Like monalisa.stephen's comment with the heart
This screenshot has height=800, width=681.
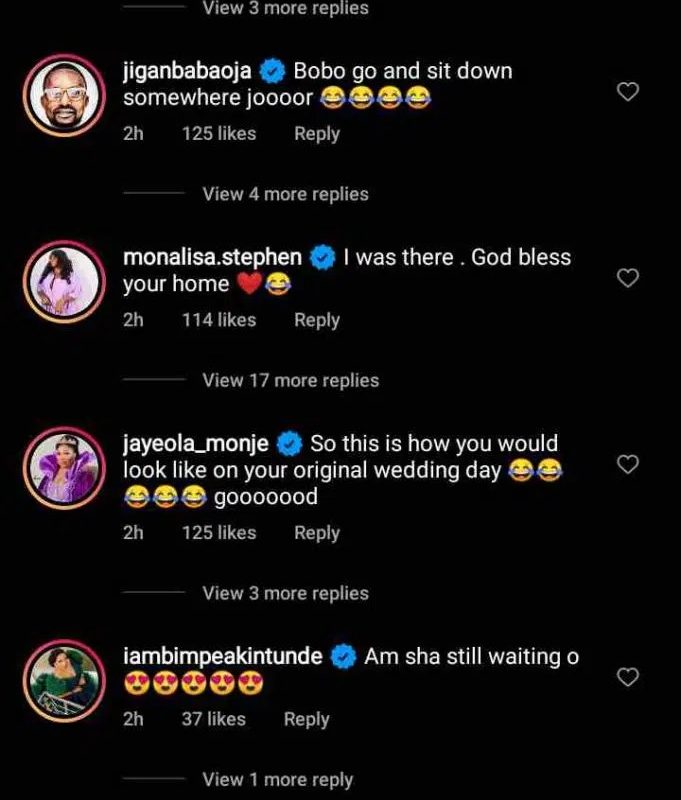(x=627, y=278)
